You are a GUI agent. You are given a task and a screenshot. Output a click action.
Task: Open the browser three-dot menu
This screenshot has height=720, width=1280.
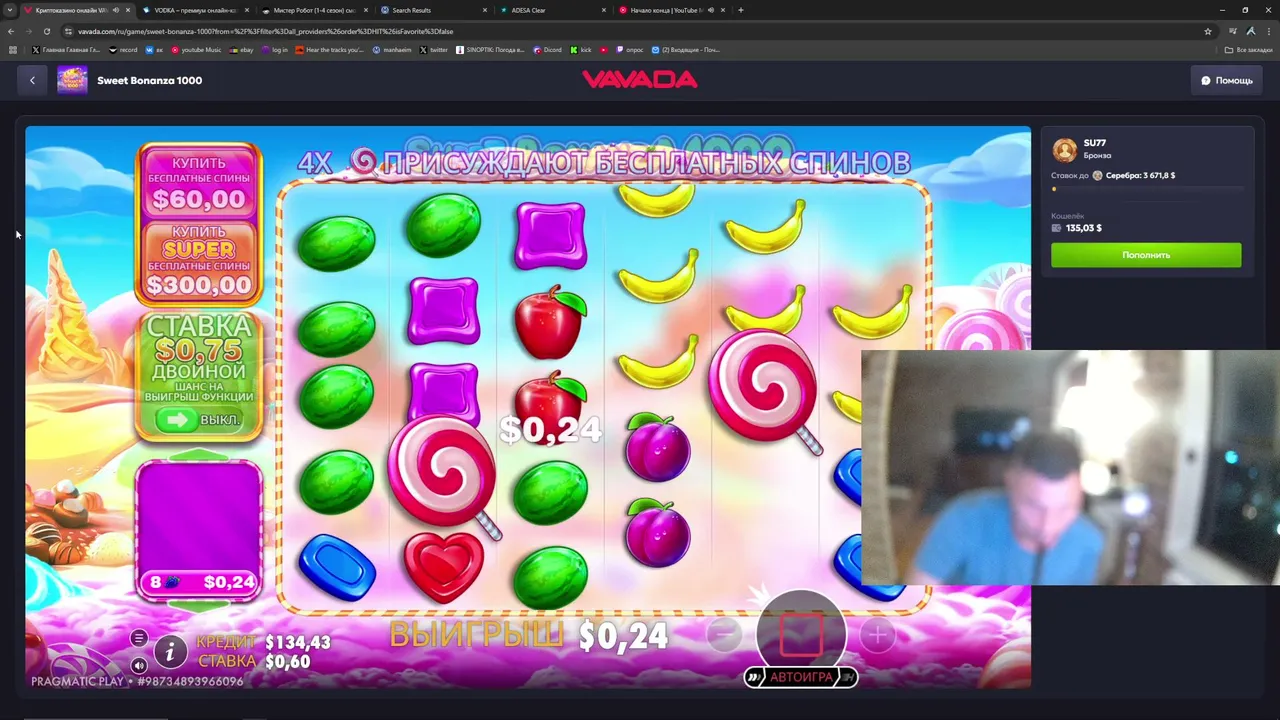point(1268,31)
